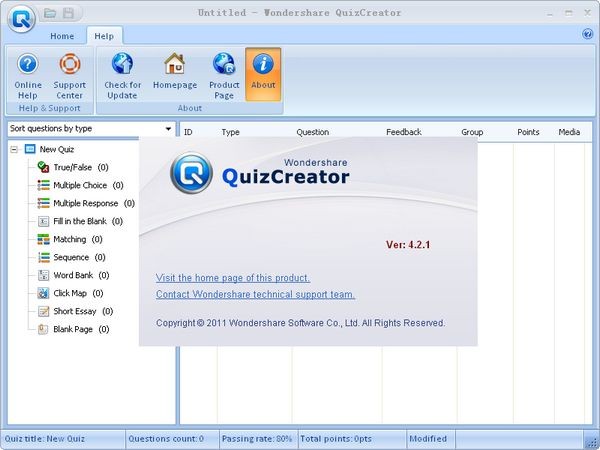Open the Sort questions by type dropdown
The width and height of the screenshot is (600, 450).
coord(168,129)
